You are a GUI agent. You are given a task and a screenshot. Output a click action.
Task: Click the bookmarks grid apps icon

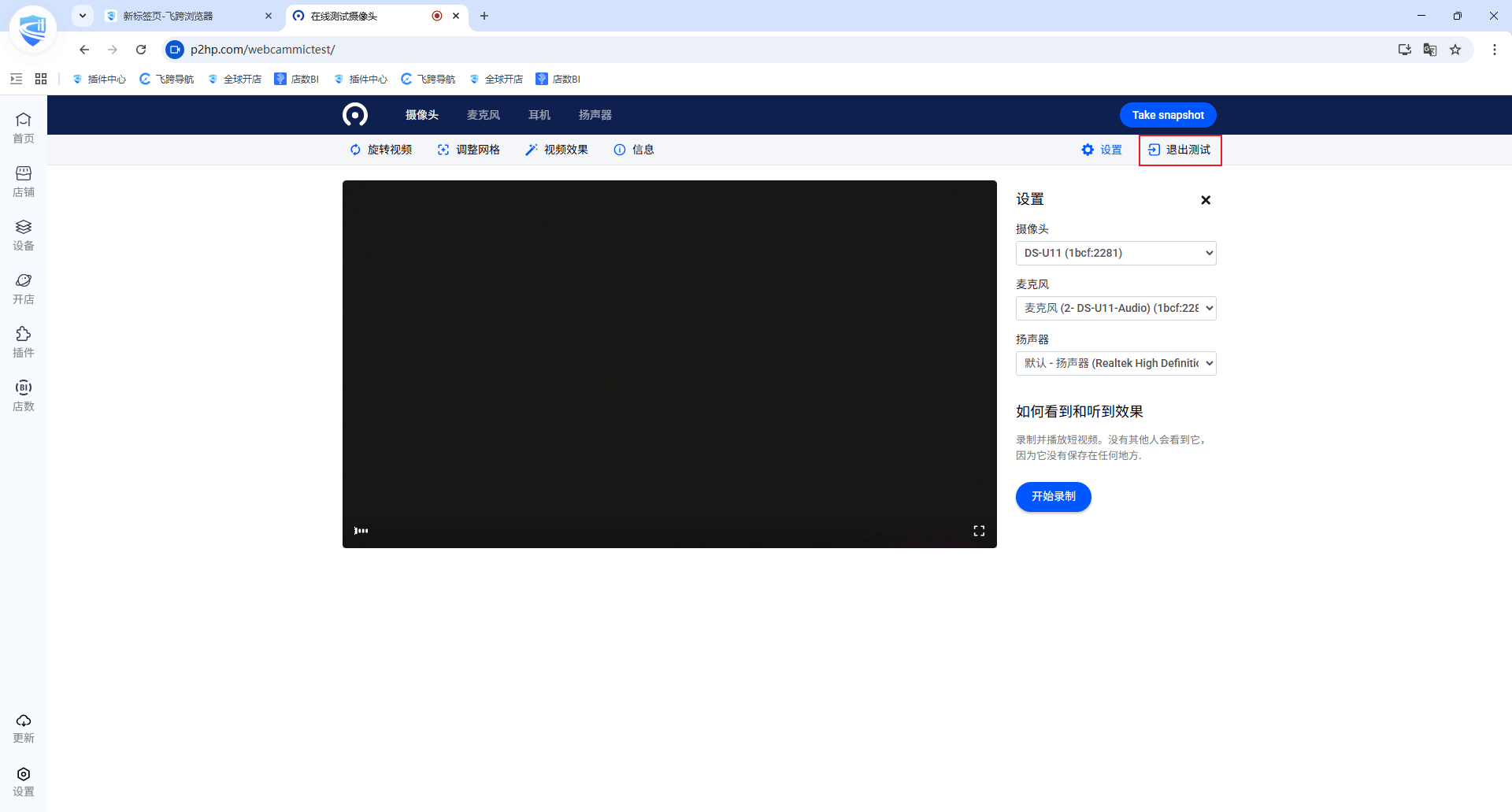click(41, 79)
